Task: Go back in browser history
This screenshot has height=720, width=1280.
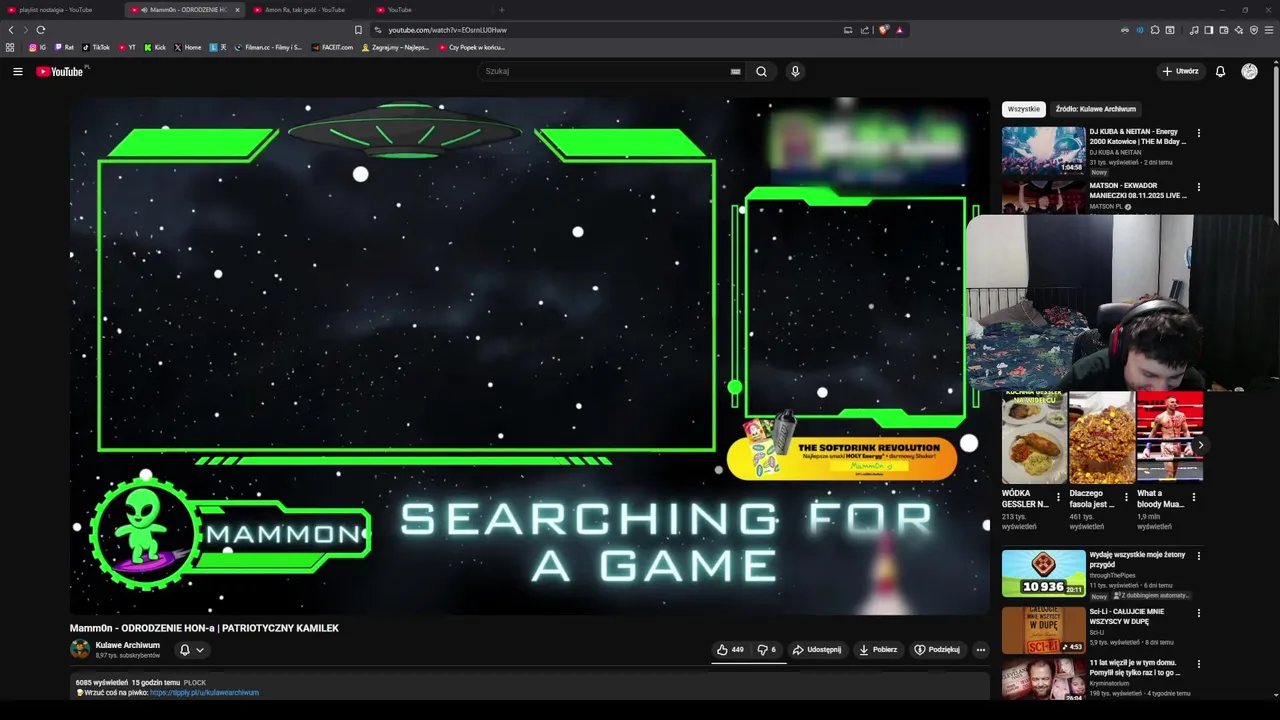Action: (x=11, y=30)
